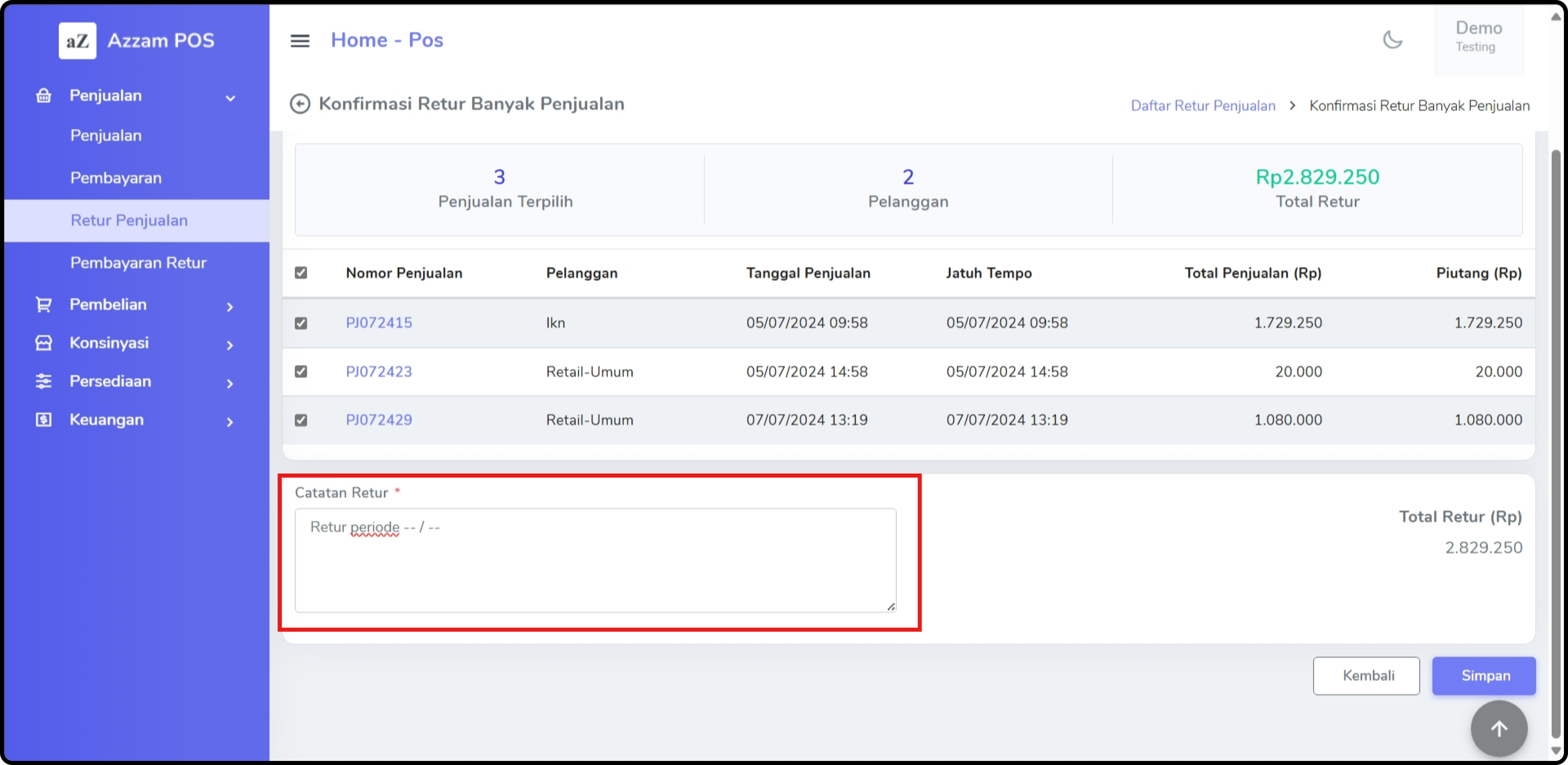This screenshot has width=1568, height=765.
Task: Open the PJ072423 sale link
Action: coord(379,372)
